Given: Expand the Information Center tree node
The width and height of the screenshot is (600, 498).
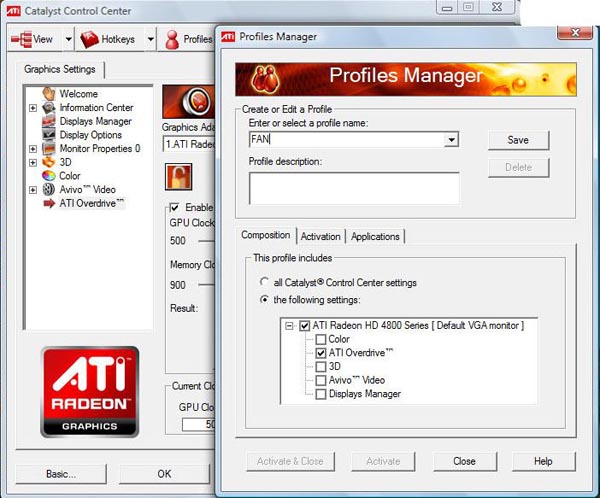Looking at the screenshot, I should tap(33, 108).
